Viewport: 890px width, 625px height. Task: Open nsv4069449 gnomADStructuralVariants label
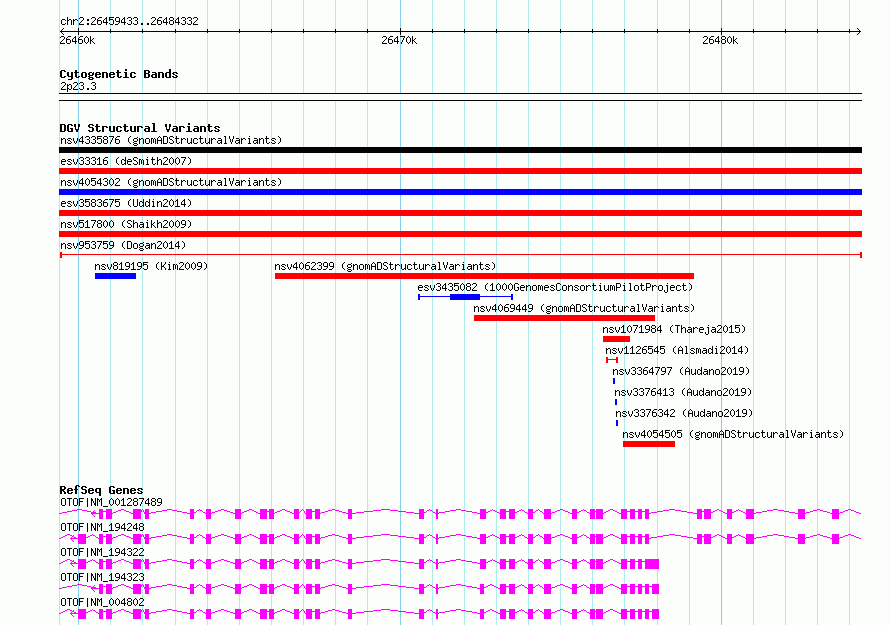(x=584, y=308)
